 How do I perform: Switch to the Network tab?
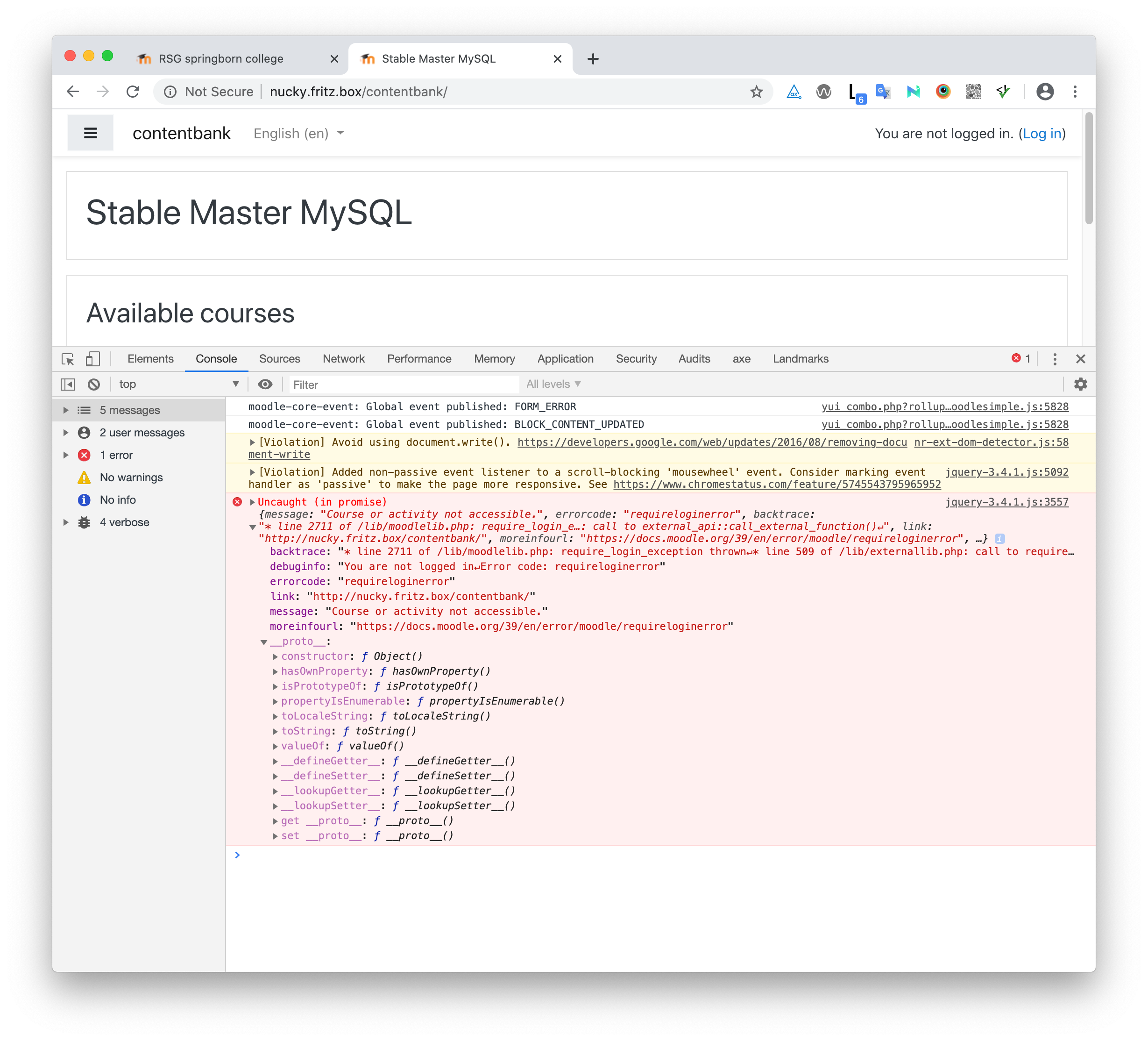(343, 359)
